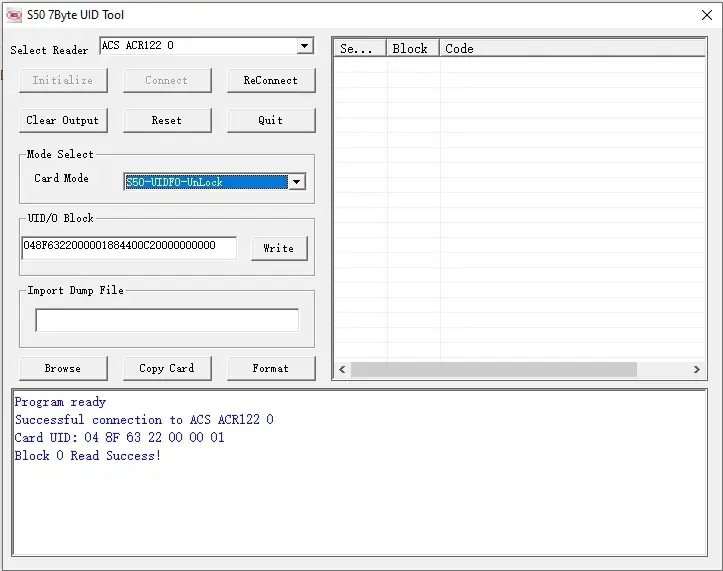The height and width of the screenshot is (571, 723).
Task: Hit the Reset button
Action: tap(167, 120)
